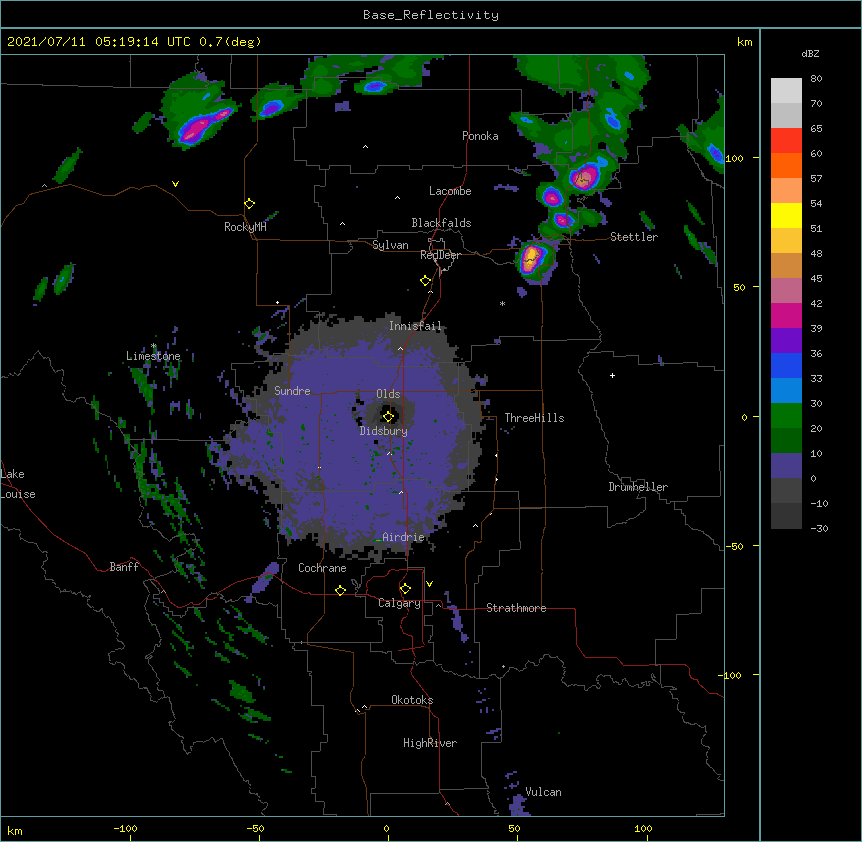862x842 pixels.
Task: Click the yellow diamond marker near RockyMH
Action: click(250, 204)
